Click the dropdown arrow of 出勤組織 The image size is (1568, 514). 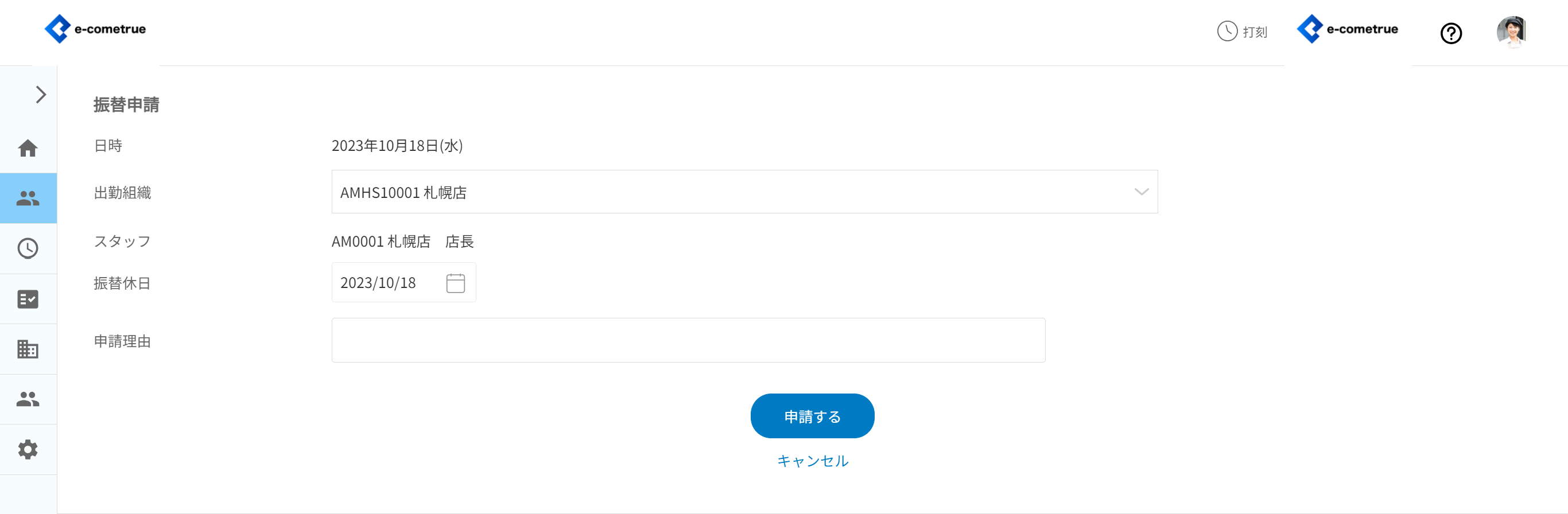(1142, 192)
